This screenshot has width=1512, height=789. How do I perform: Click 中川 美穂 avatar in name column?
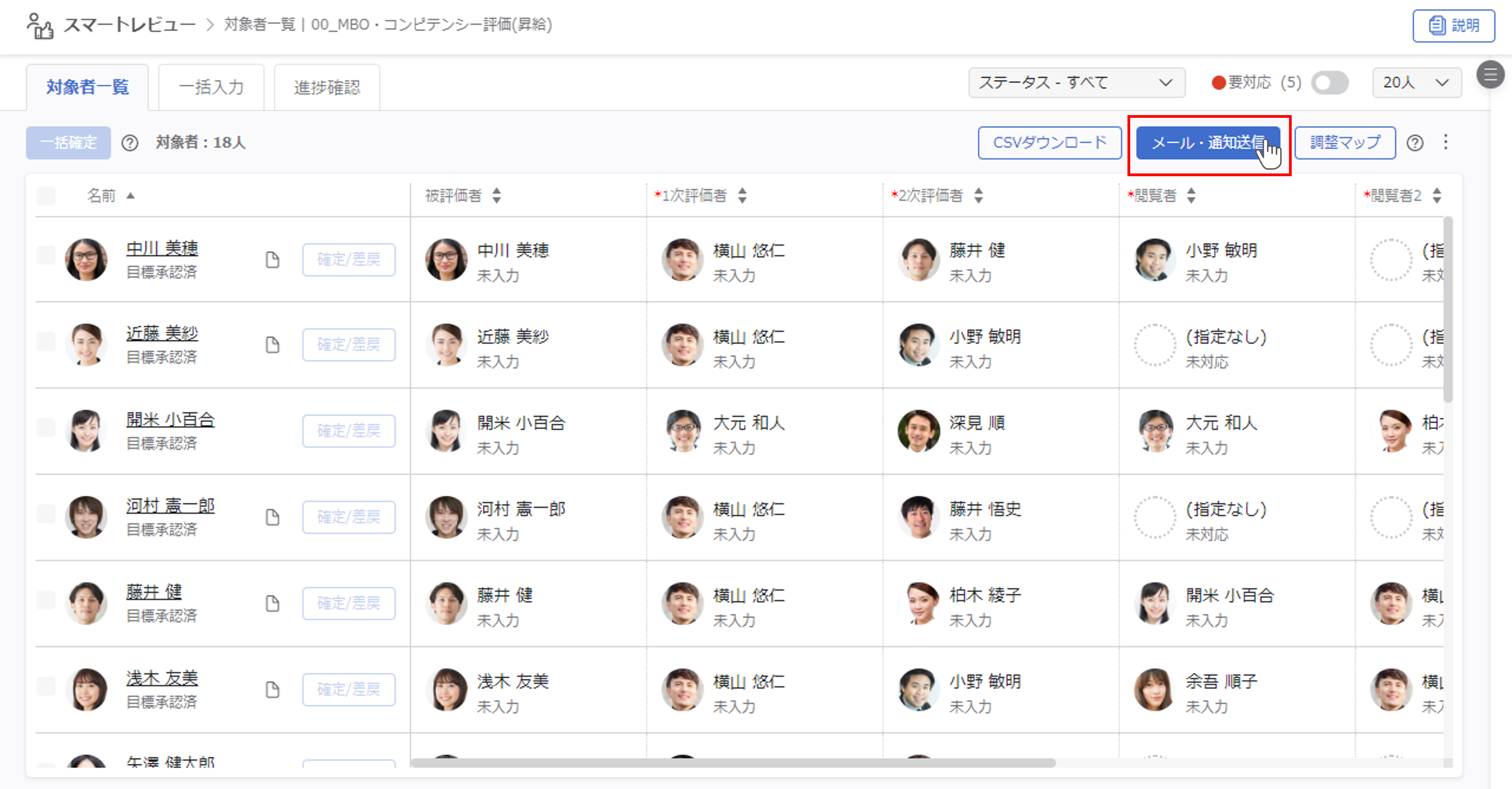pos(86,260)
